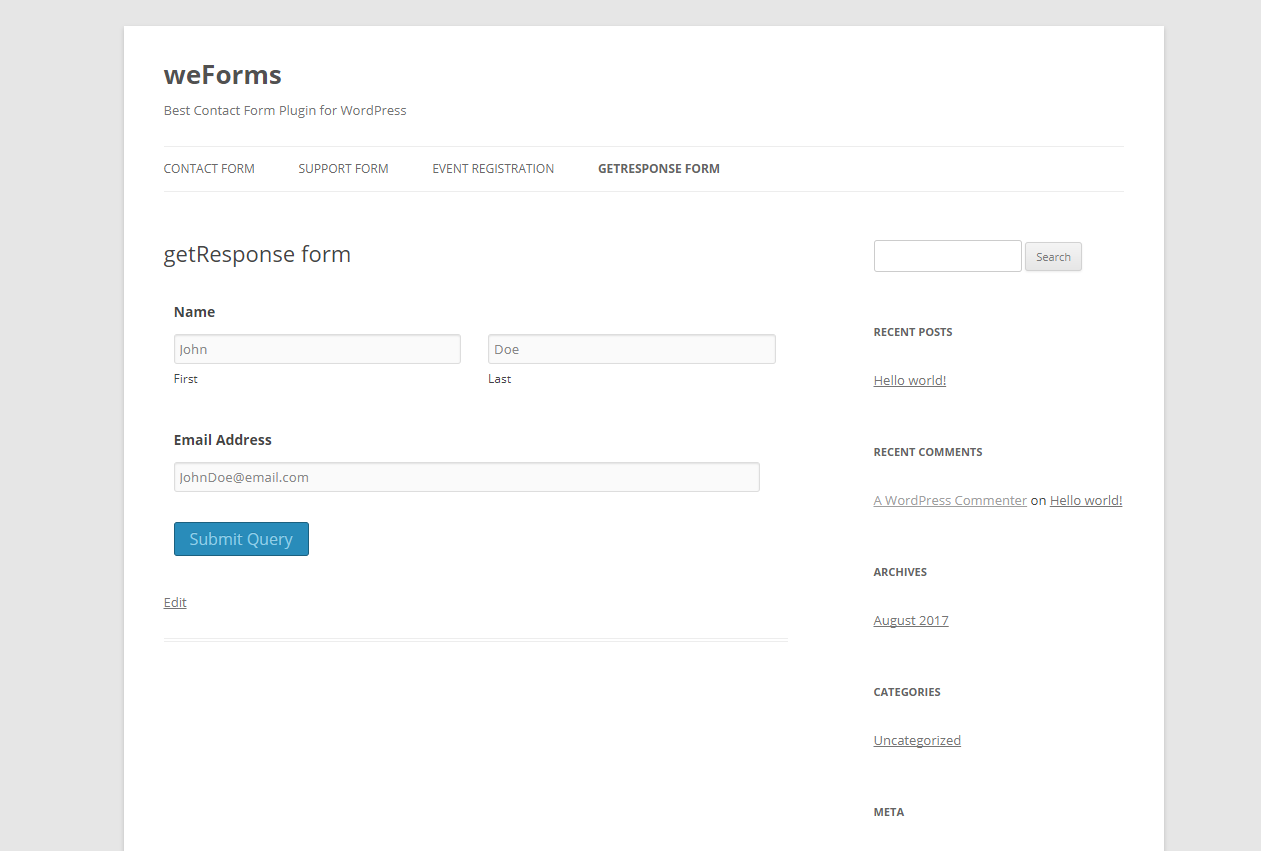The image size is (1261, 851).
Task: Click the weForms site title
Action: pos(222,74)
